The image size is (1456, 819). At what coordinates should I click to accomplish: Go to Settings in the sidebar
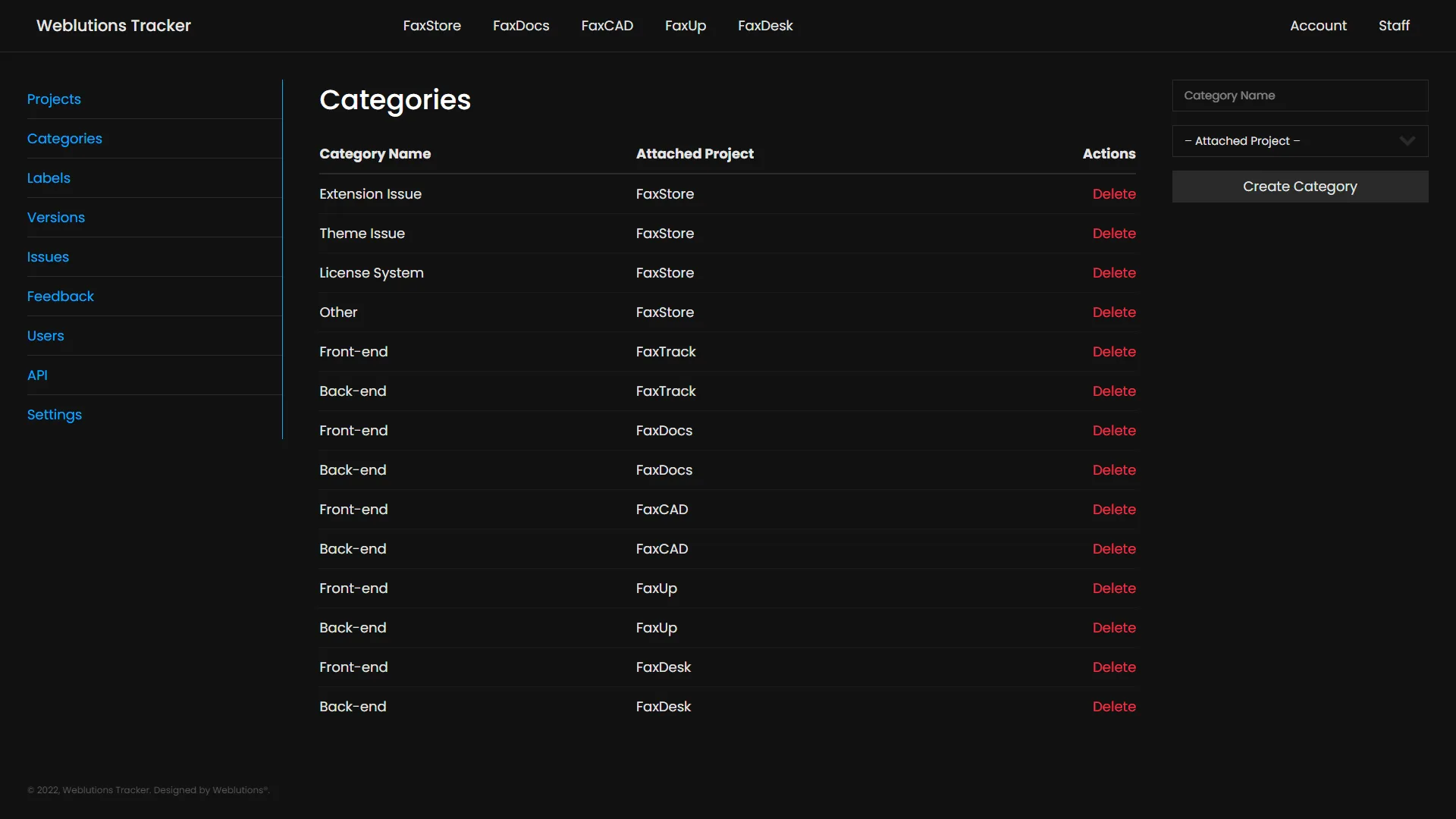54,414
